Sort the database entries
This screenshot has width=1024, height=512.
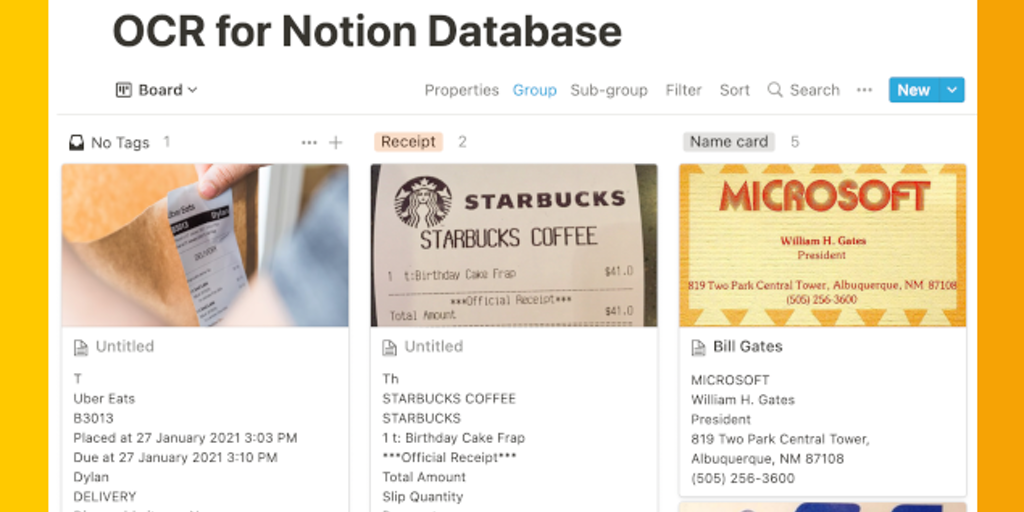pyautogui.click(x=734, y=90)
